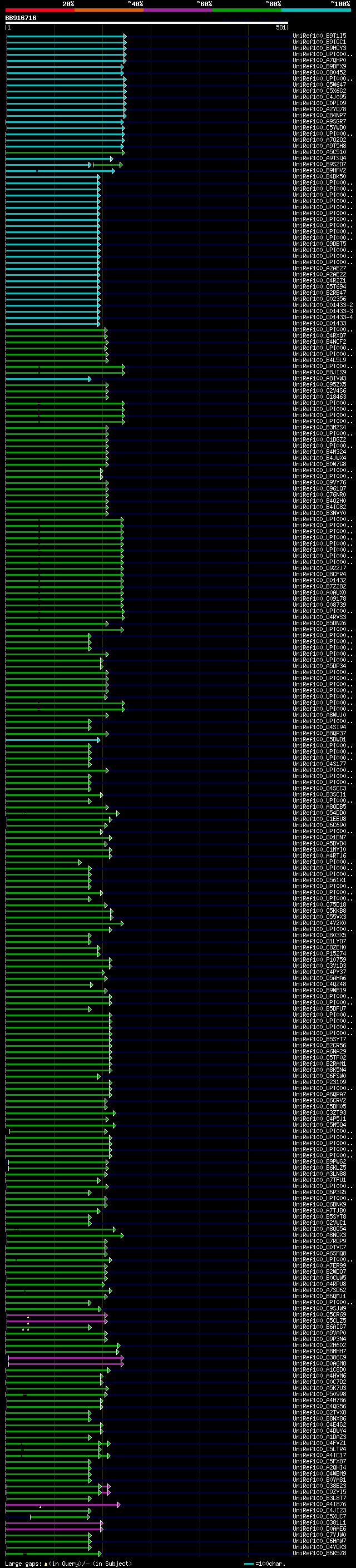
Task: Select the UniRef100_A9TSQ4 label
Action: click(319, 159)
